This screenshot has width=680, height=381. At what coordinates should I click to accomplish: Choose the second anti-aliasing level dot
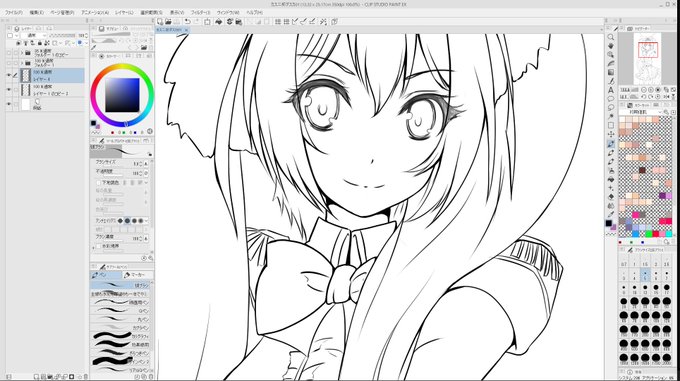[x=127, y=221]
